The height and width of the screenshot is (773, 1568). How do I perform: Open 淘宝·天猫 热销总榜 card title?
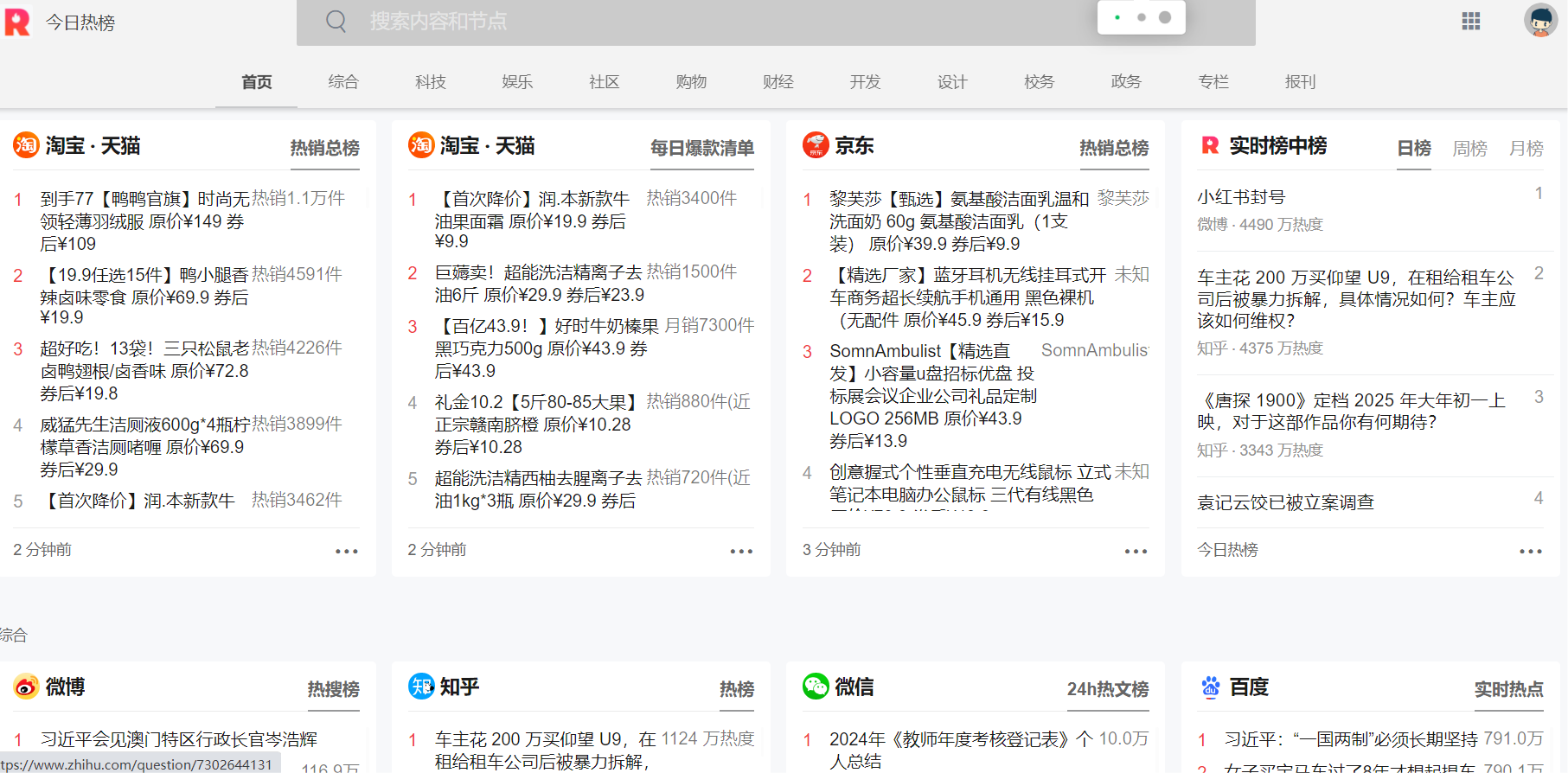(93, 145)
